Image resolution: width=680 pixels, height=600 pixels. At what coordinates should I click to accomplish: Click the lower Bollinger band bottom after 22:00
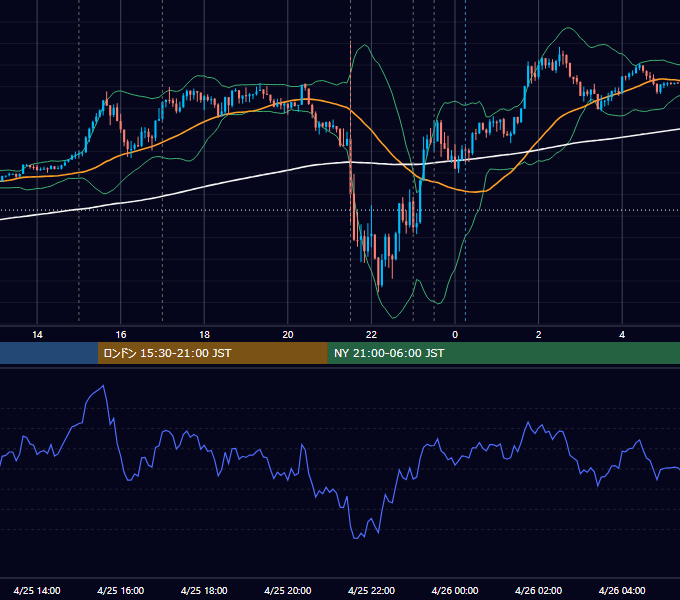pyautogui.click(x=393, y=317)
